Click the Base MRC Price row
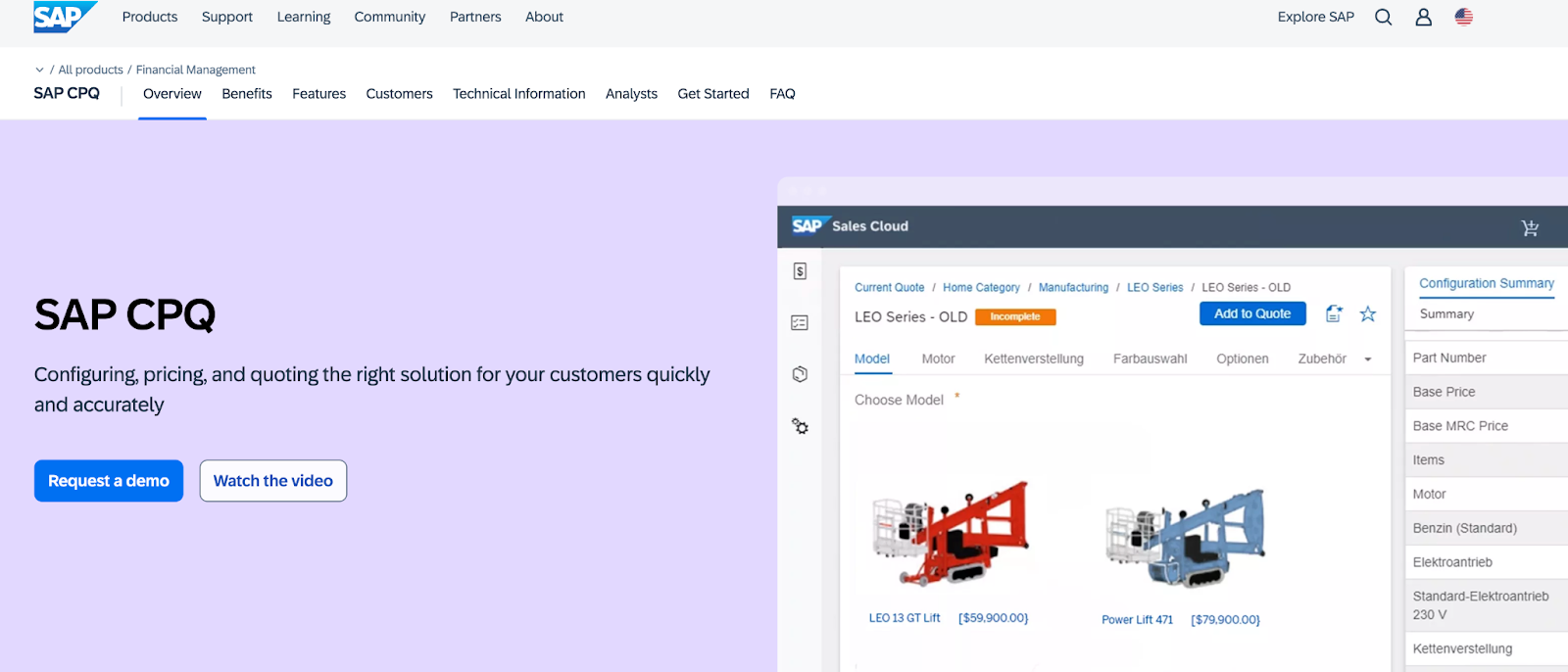The width and height of the screenshot is (1568, 672). [x=1487, y=426]
